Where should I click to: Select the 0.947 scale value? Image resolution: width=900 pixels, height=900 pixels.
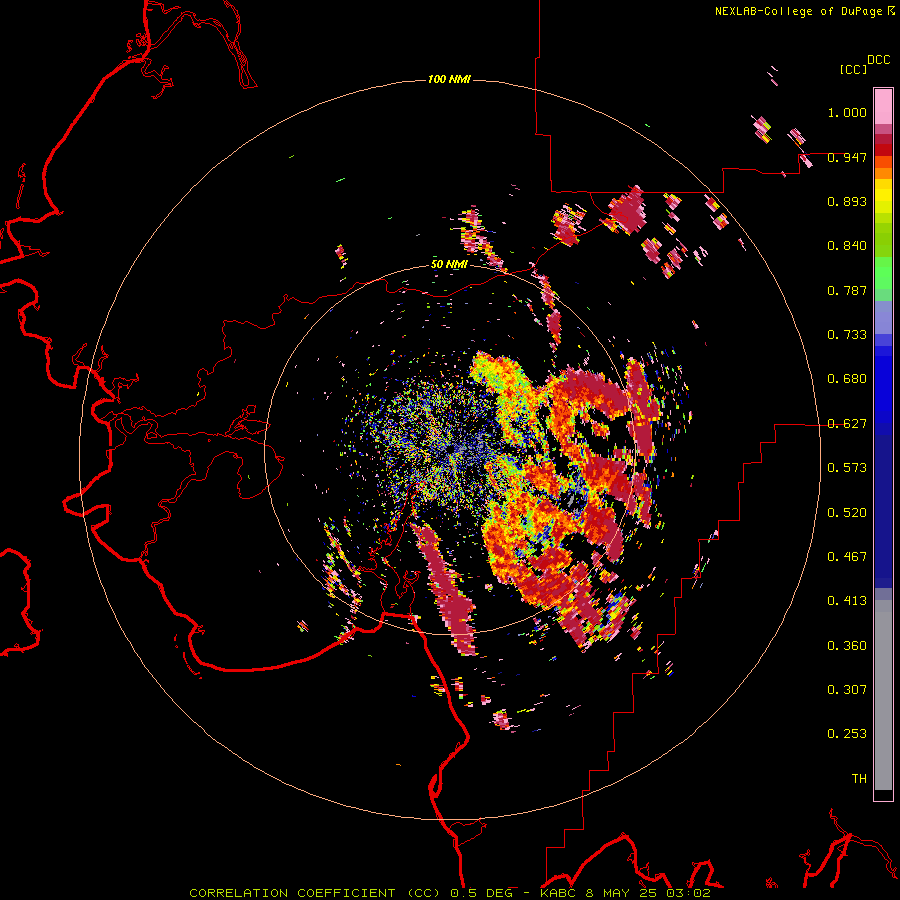(847, 157)
